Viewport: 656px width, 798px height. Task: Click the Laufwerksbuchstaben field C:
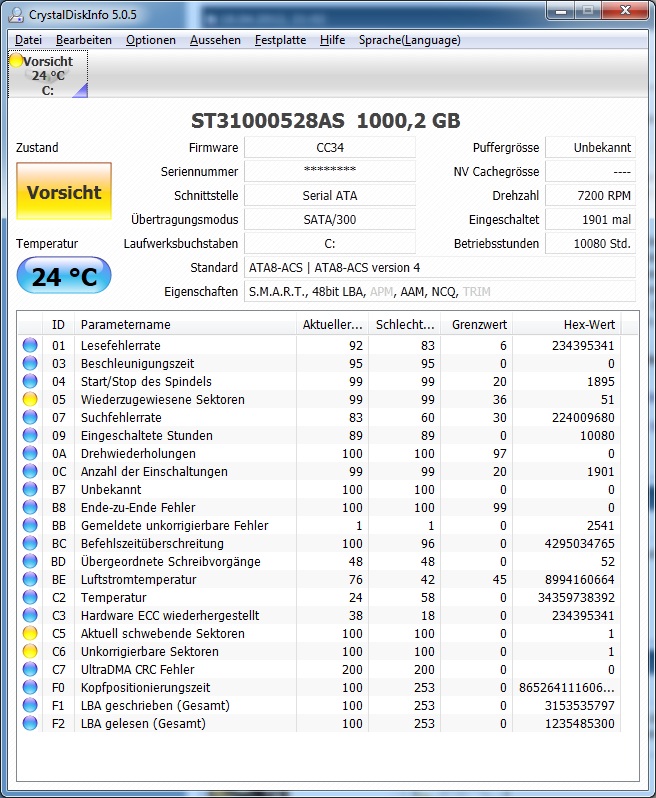(330, 243)
